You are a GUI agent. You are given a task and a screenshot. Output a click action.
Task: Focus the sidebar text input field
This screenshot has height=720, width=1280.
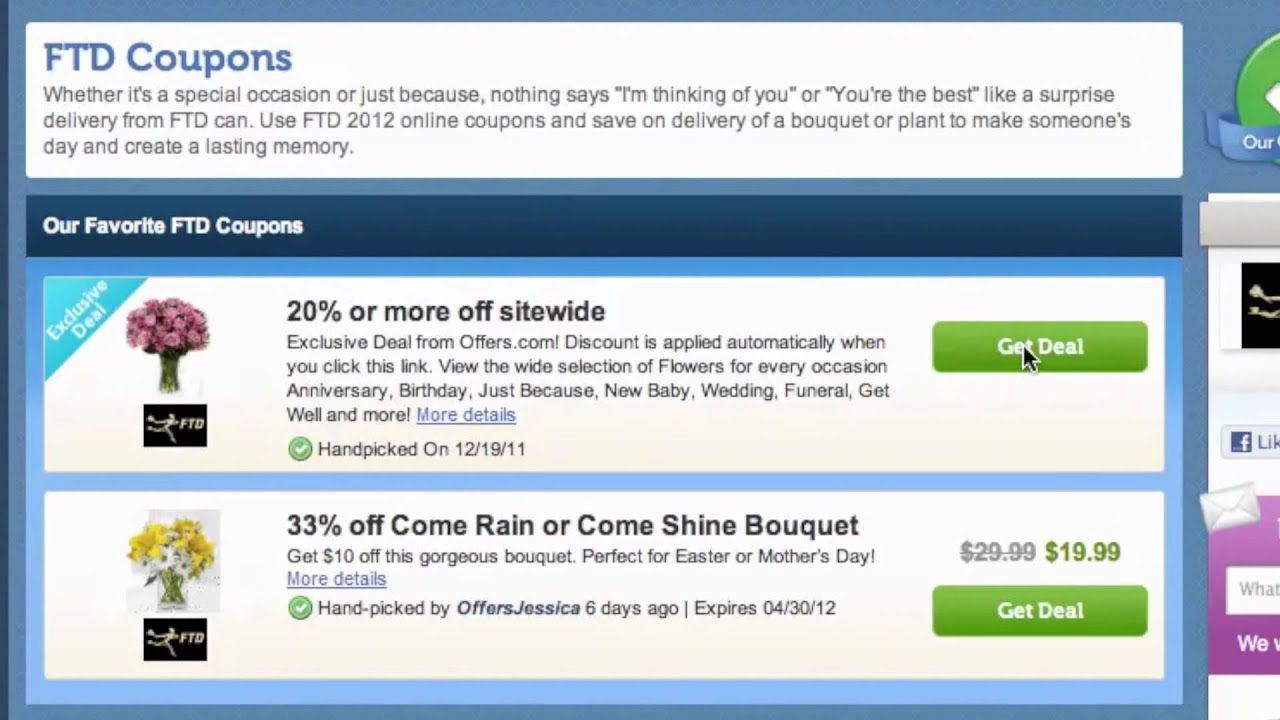(x=1255, y=589)
